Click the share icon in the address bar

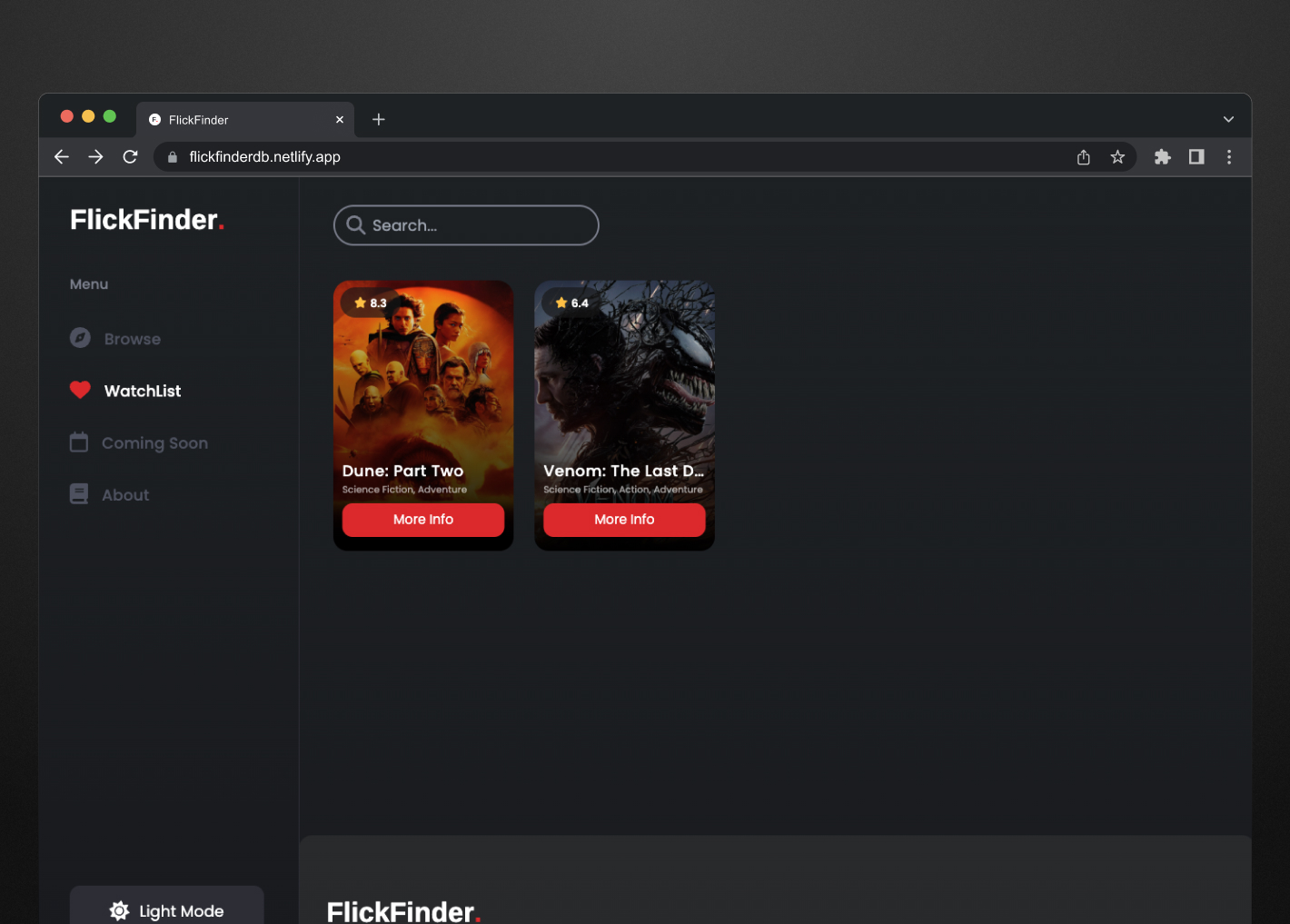pyautogui.click(x=1083, y=157)
